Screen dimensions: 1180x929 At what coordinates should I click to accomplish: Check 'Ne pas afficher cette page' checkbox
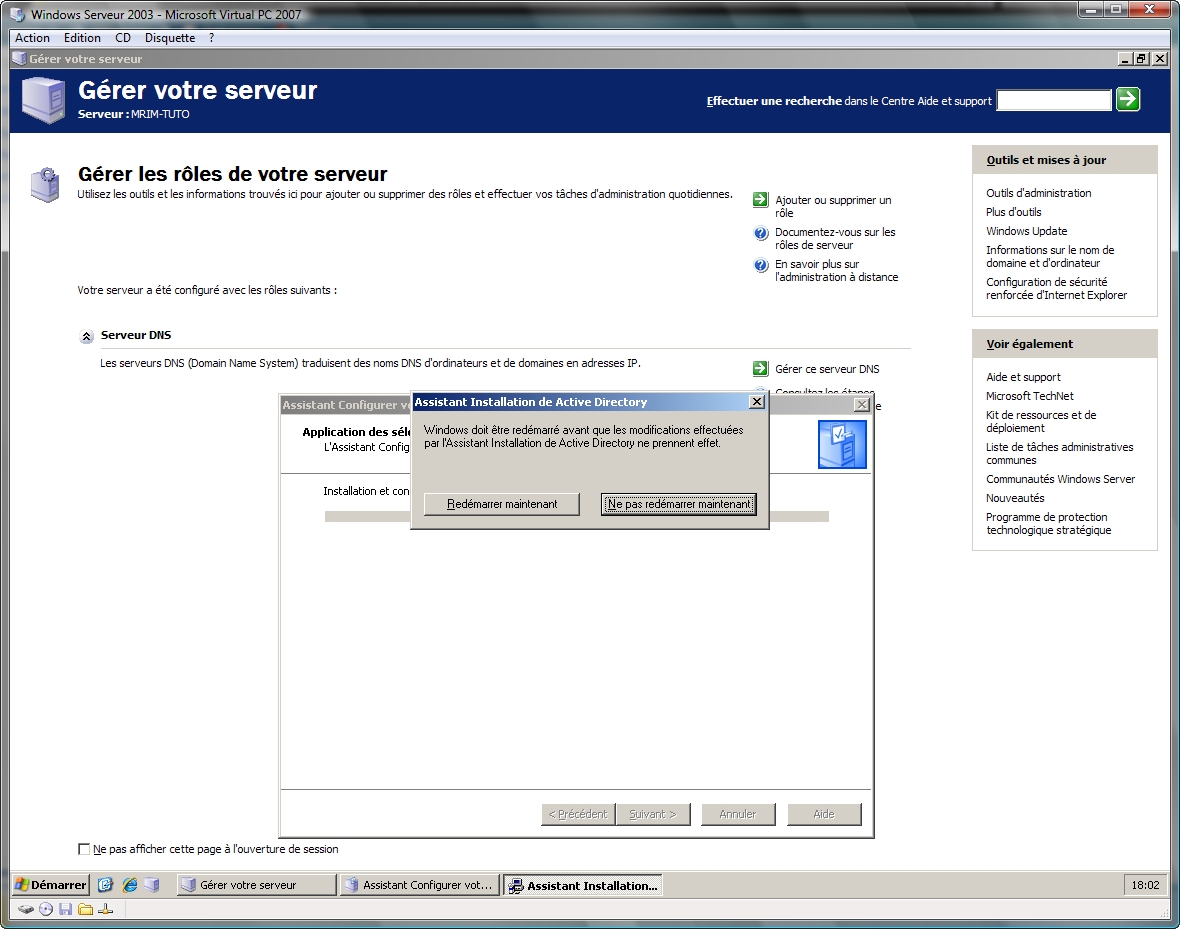pos(84,849)
